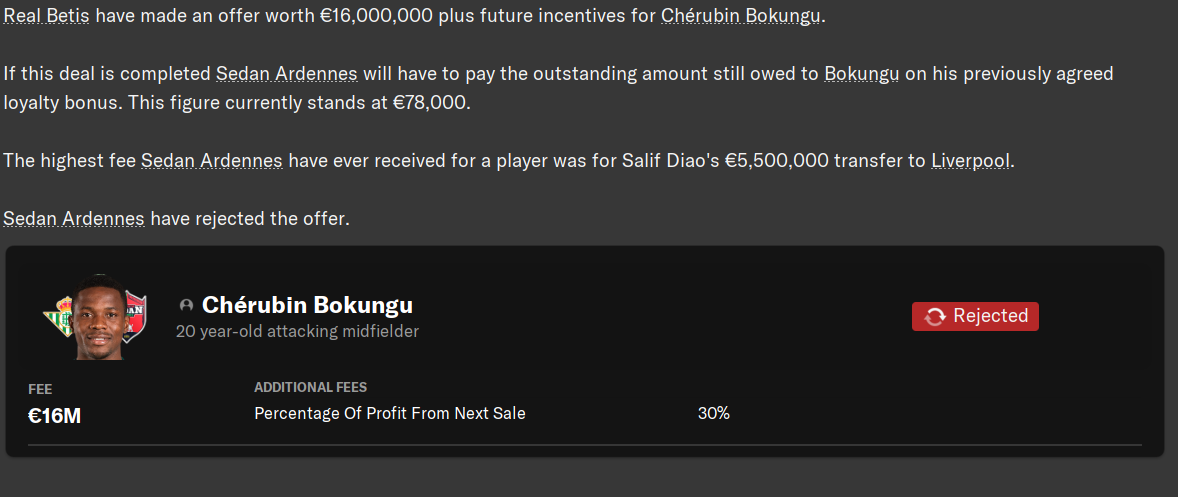Image resolution: width=1178 pixels, height=497 pixels.
Task: Click the Real Betis club badge
Action: tap(56, 318)
